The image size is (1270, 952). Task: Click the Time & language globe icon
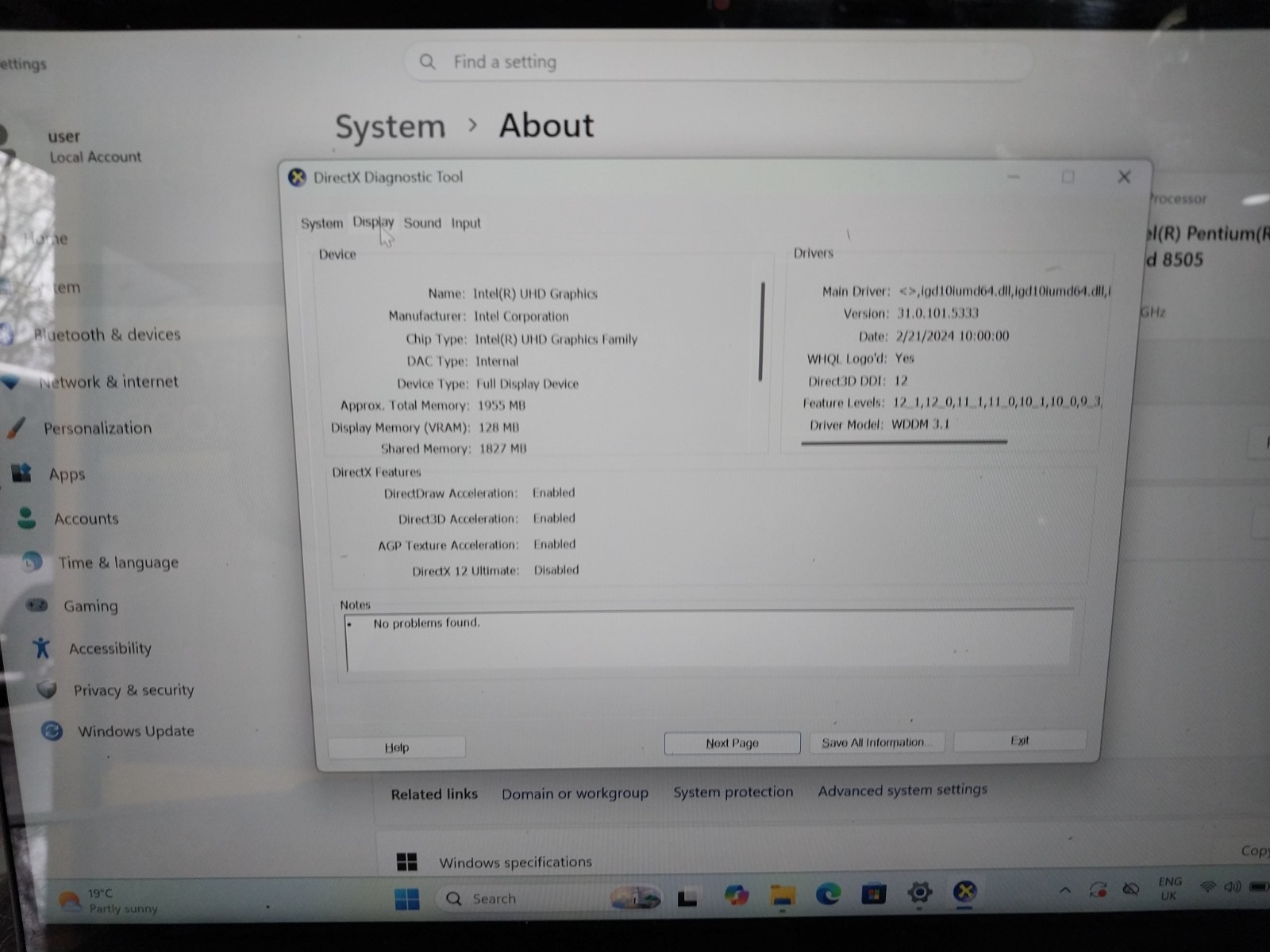[x=33, y=562]
